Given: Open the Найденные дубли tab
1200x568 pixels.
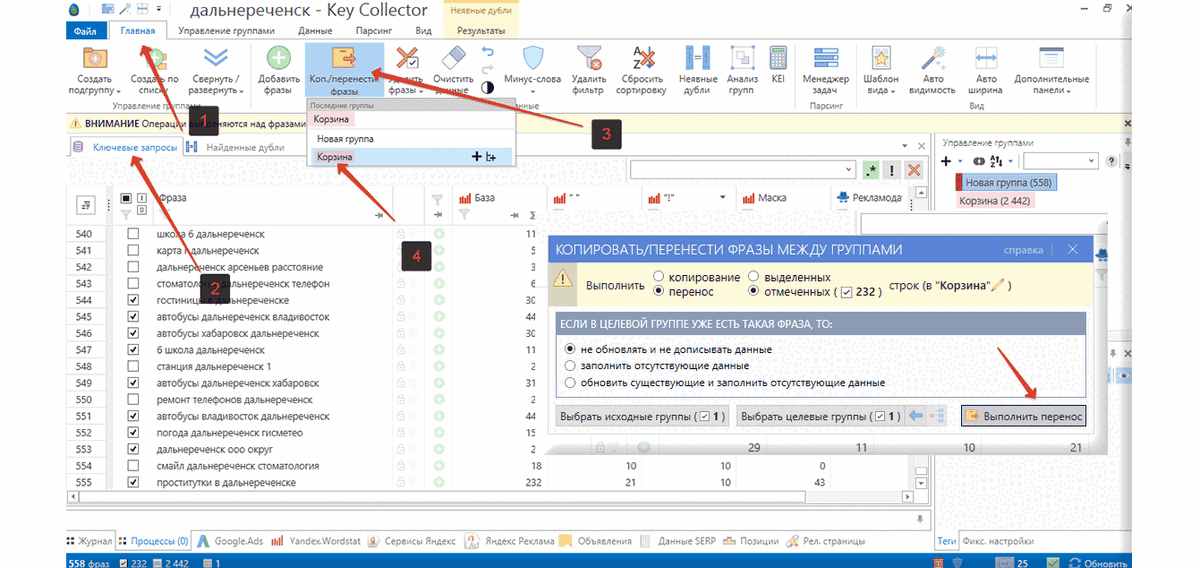Looking at the screenshot, I should [236, 147].
